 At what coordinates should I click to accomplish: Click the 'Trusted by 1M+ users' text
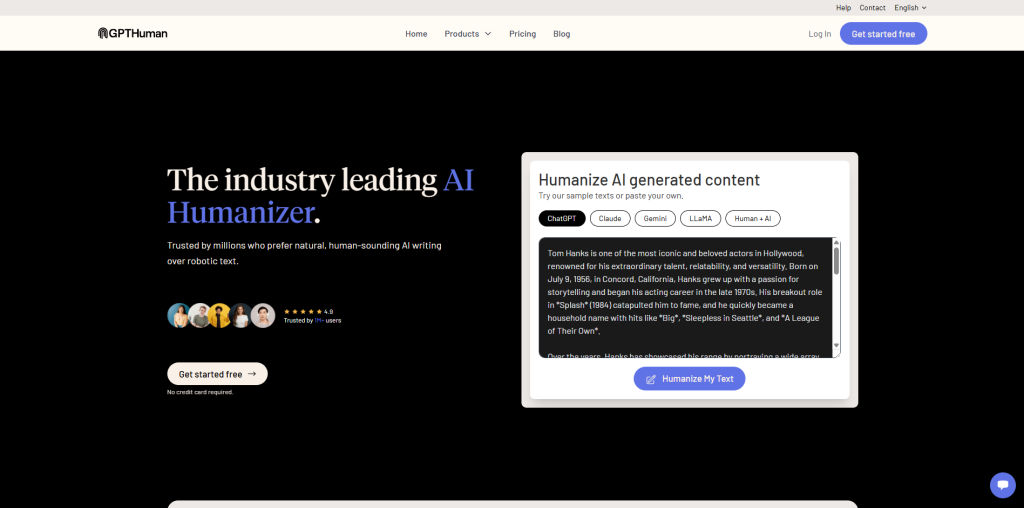click(312, 321)
